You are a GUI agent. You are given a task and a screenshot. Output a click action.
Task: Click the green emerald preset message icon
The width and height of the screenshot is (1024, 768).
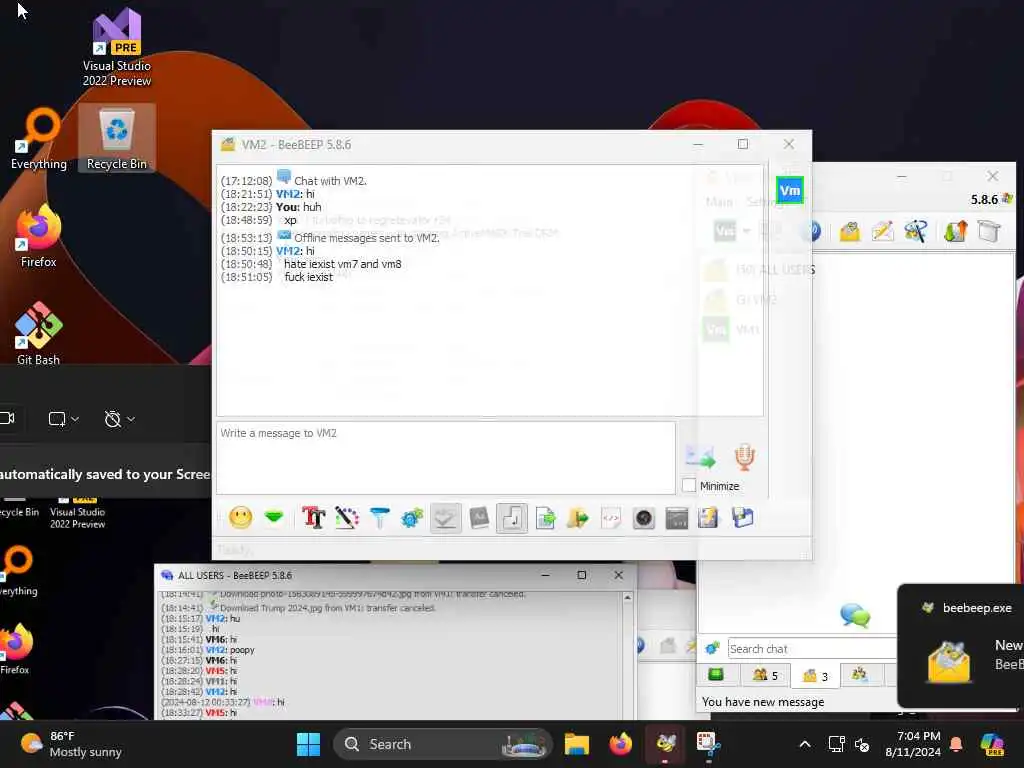point(274,518)
